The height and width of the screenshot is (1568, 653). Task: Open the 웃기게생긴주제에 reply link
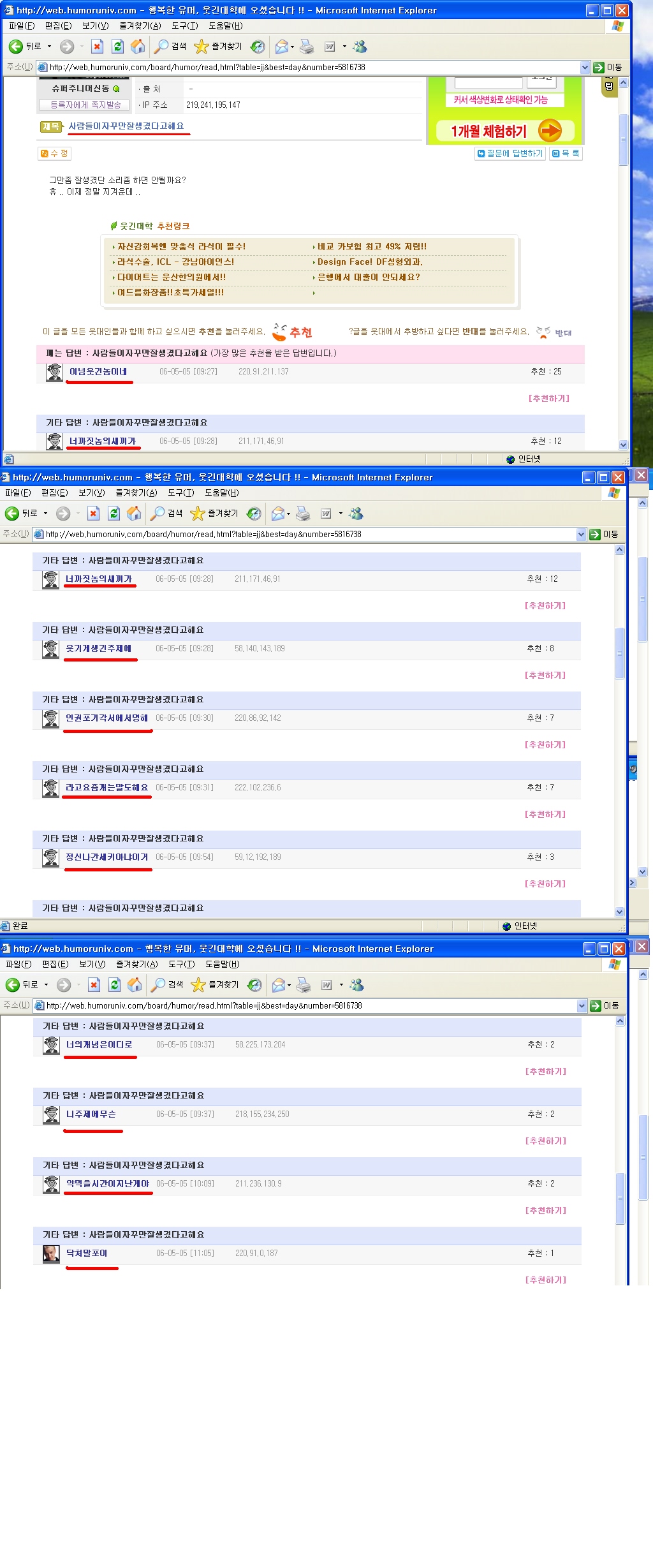(x=99, y=648)
